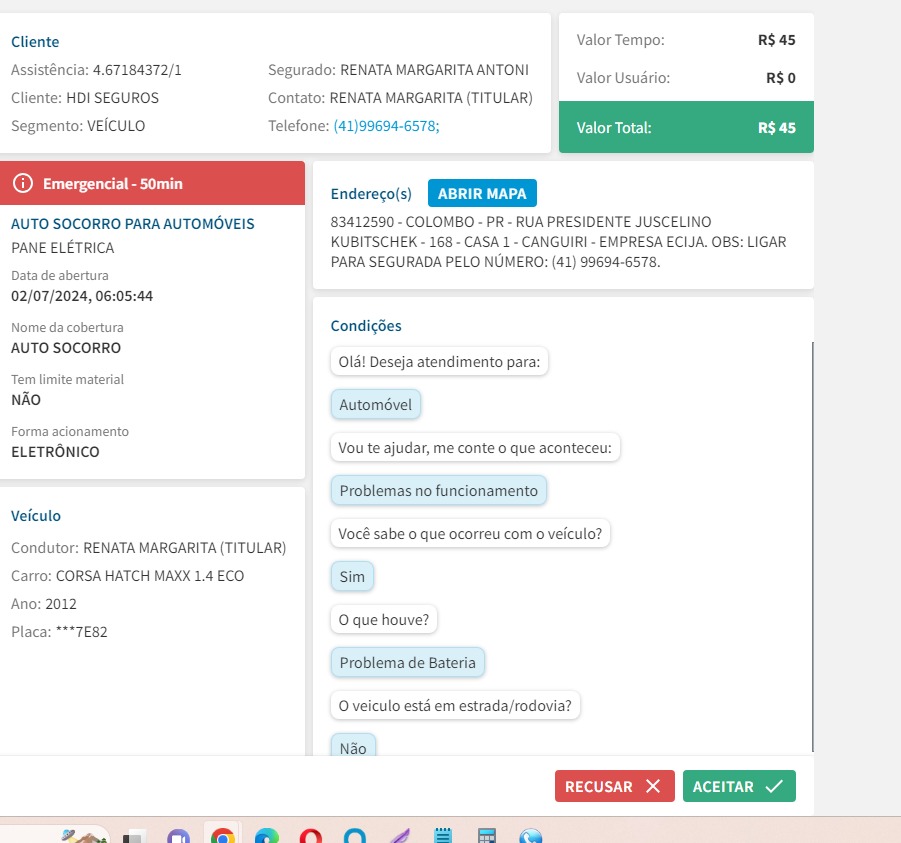Click the ACEITAR button to accept the service
Viewport: 901px width, 843px height.
[739, 786]
